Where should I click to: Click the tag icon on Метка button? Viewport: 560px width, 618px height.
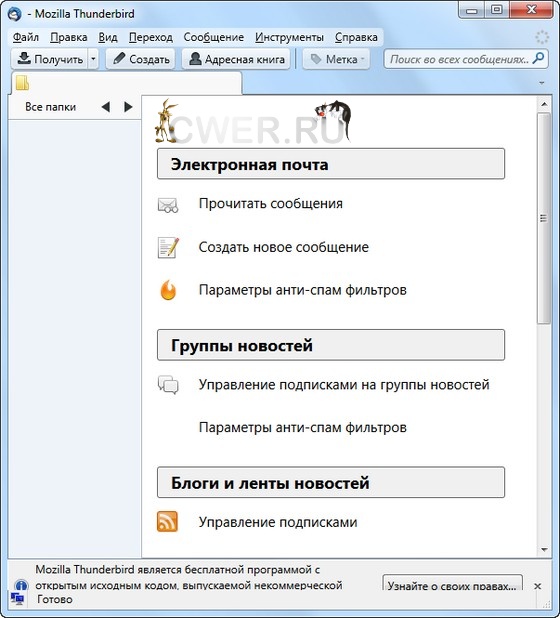(x=316, y=59)
